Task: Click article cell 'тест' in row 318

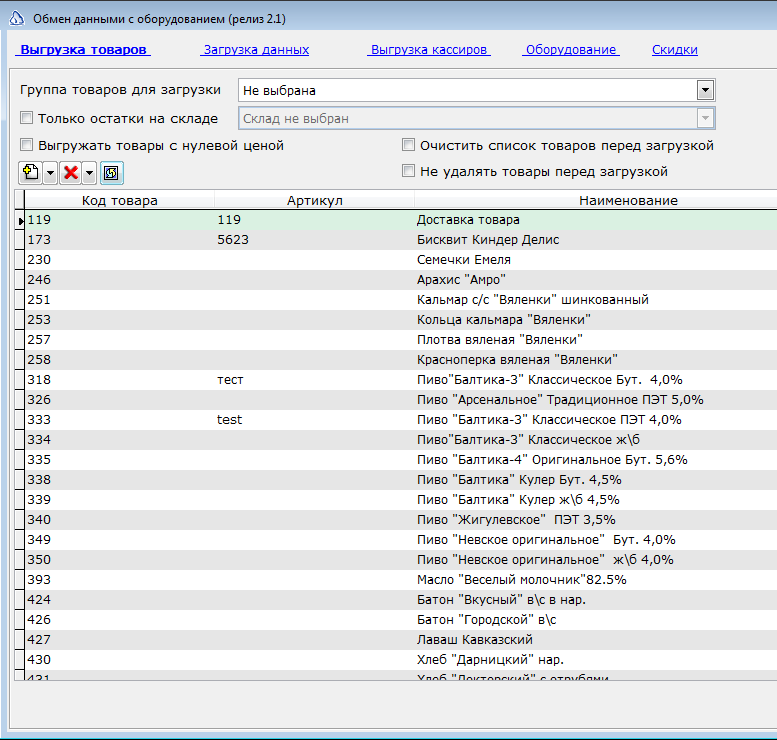Action: (x=314, y=380)
